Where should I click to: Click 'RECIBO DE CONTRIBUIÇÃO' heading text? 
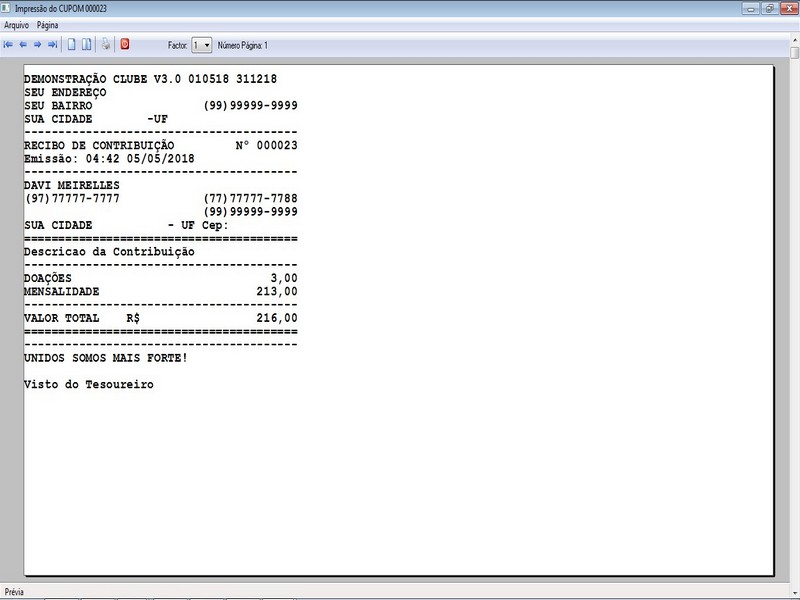[99, 146]
